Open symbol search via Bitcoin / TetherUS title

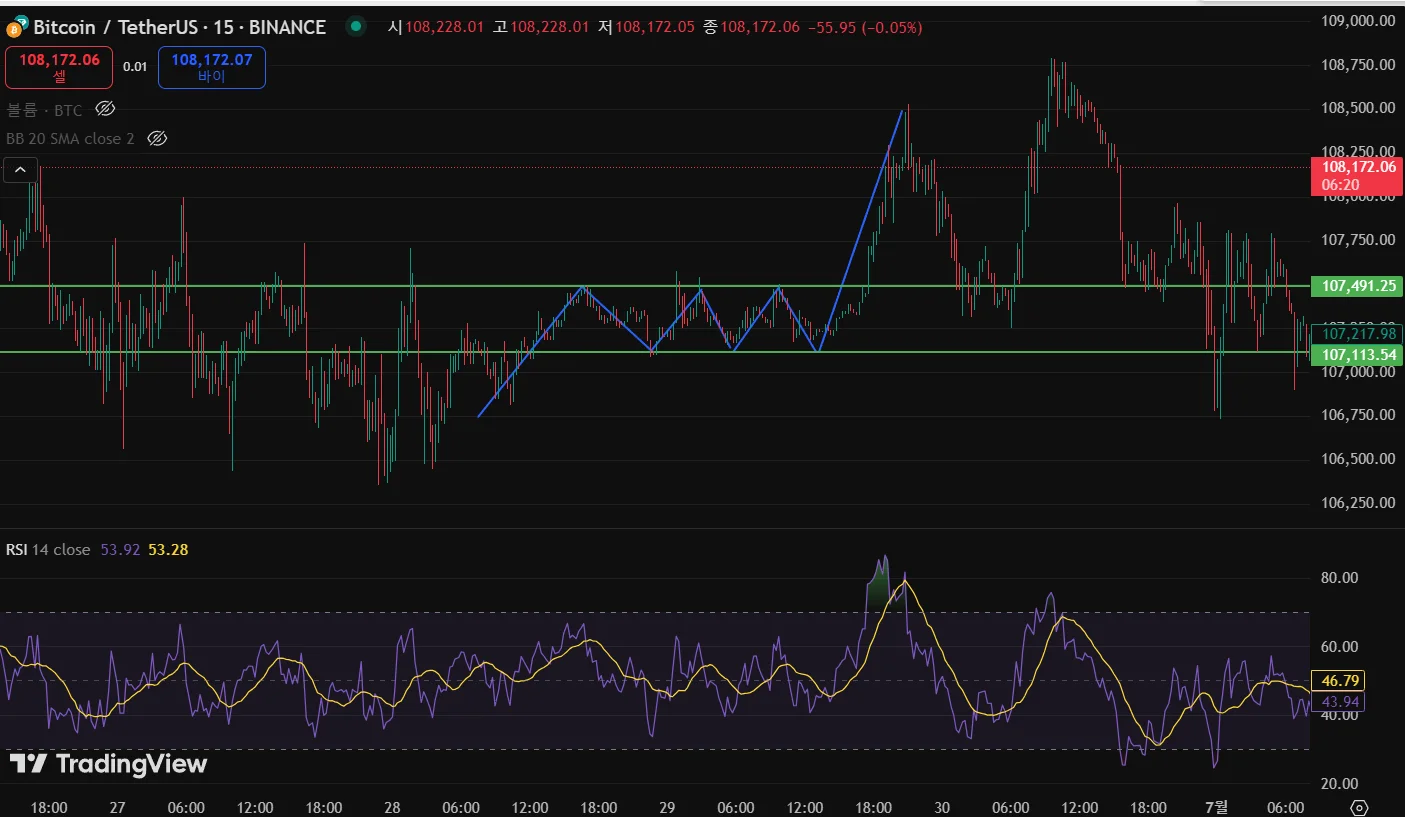(179, 27)
